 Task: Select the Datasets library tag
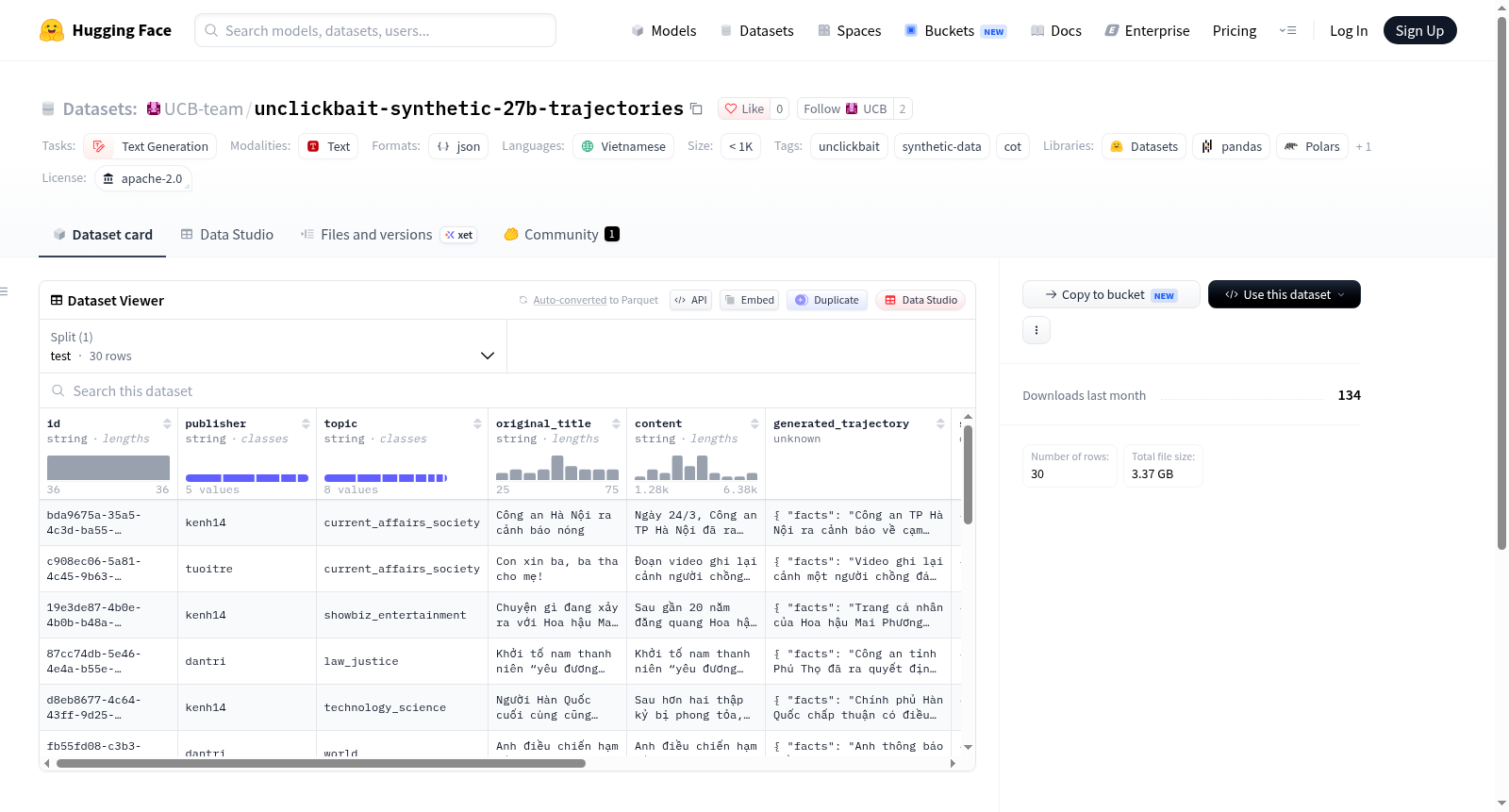tap(1144, 146)
